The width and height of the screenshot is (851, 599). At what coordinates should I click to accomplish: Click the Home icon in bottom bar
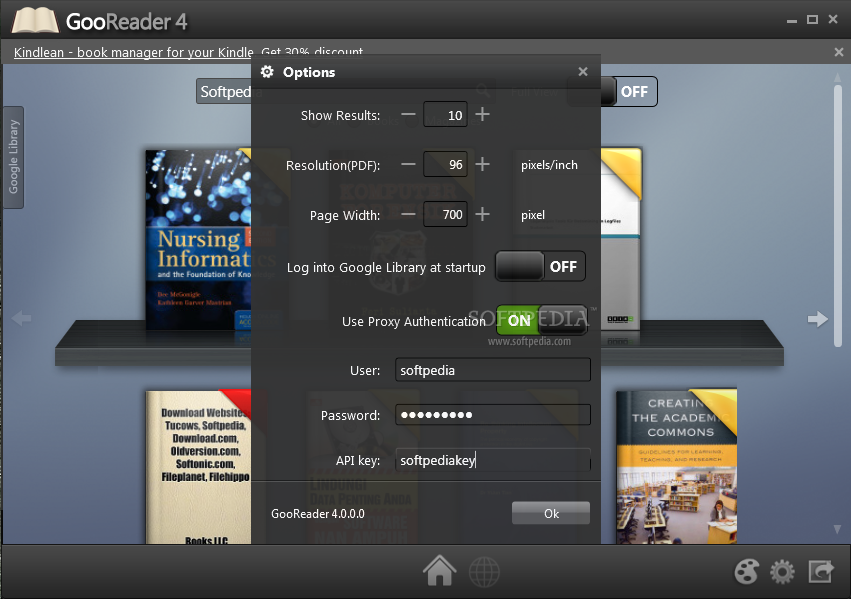(x=440, y=571)
